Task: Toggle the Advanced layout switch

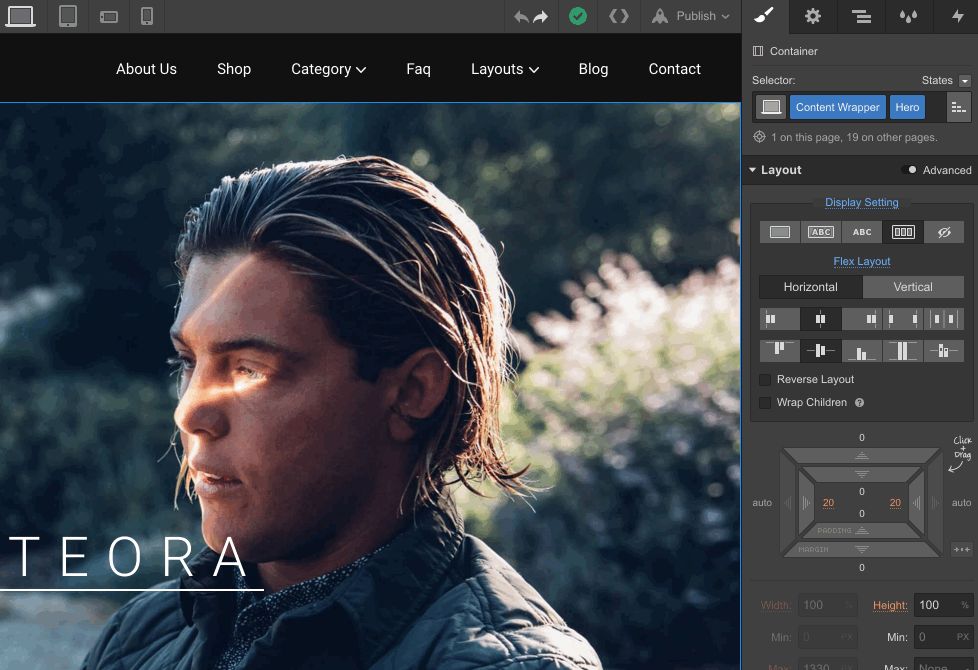Action: [x=909, y=170]
